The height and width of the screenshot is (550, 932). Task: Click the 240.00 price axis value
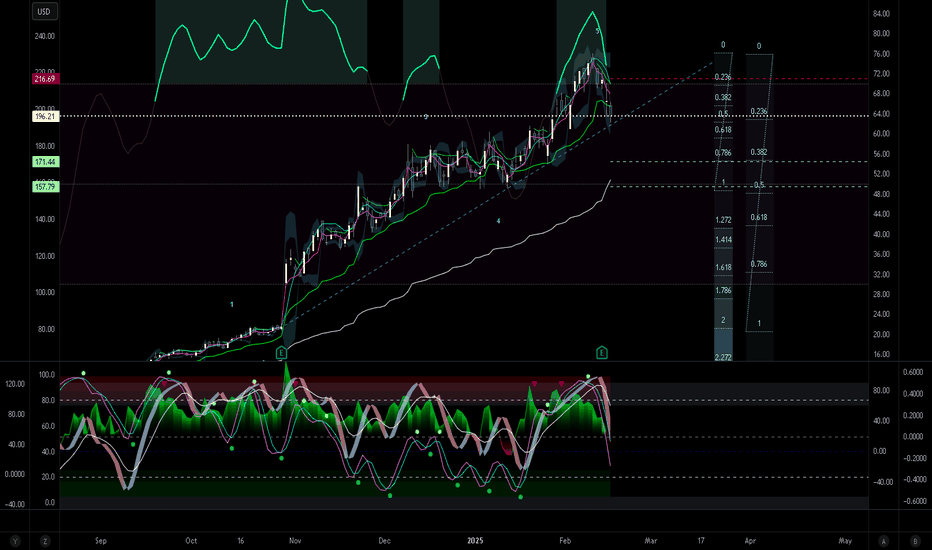(45, 36)
